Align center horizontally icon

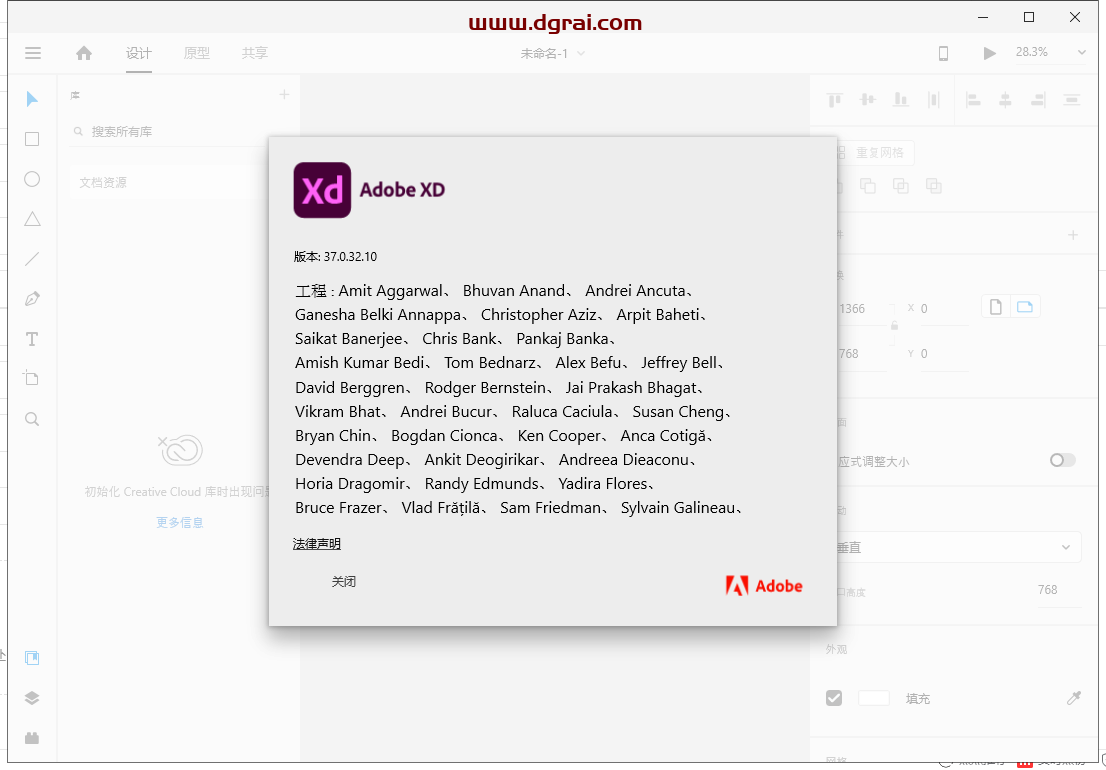(x=1005, y=100)
